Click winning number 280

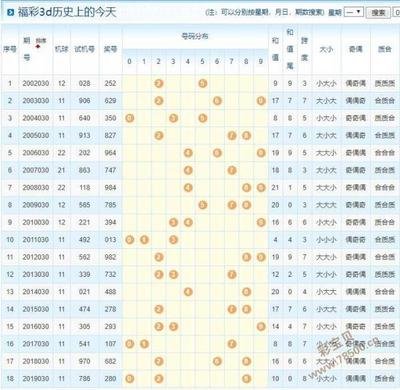click(110, 379)
